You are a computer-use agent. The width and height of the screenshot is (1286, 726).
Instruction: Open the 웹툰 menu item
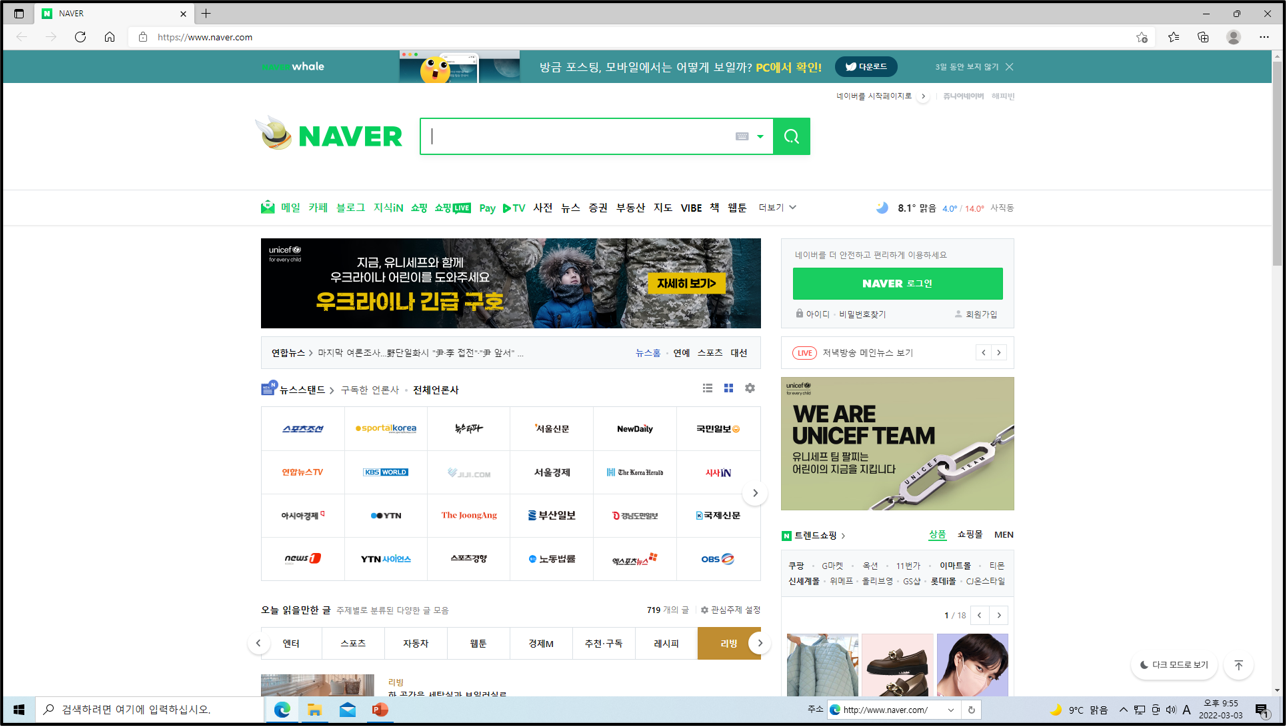pyautogui.click(x=737, y=208)
